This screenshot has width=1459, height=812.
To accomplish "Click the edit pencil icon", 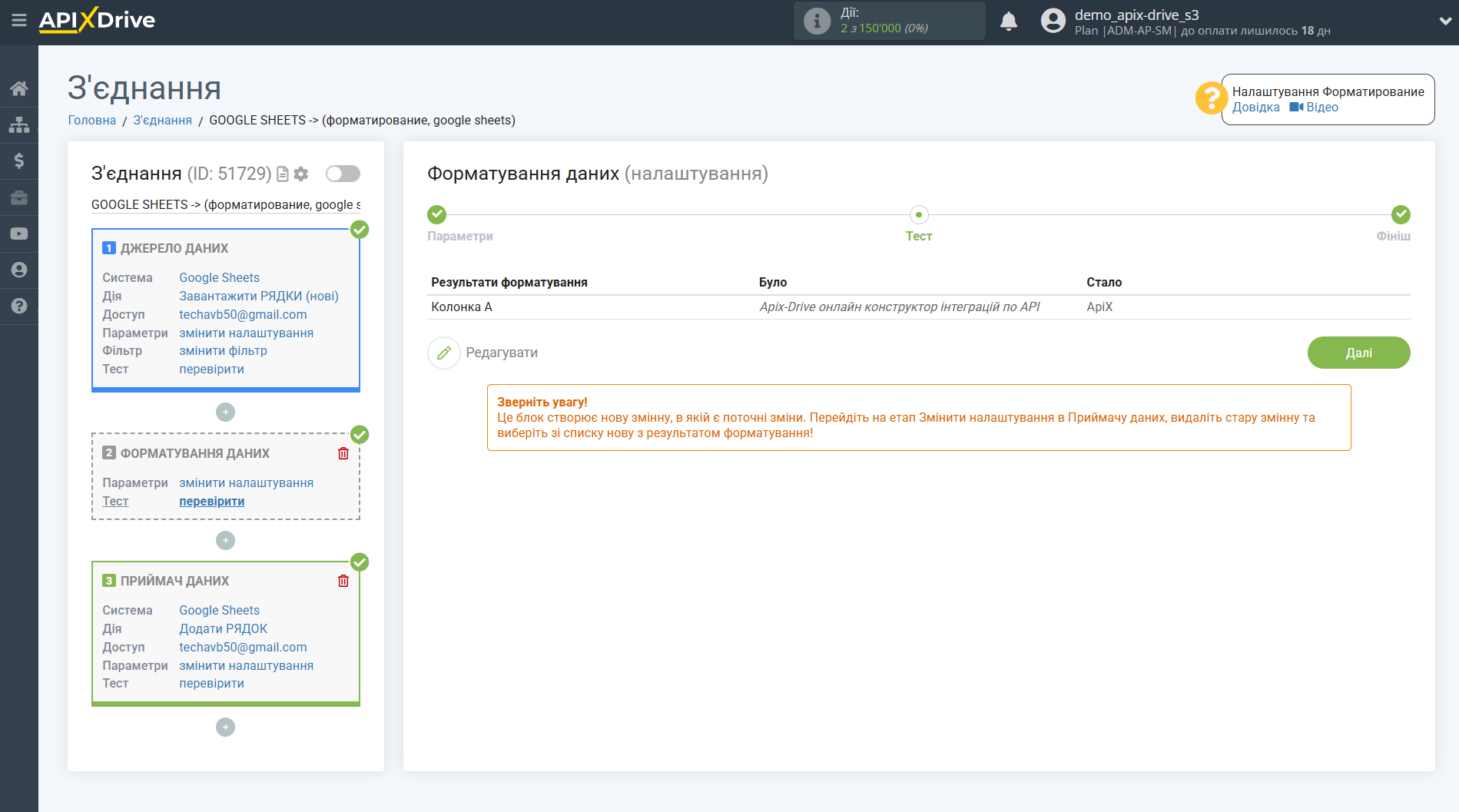I will [444, 353].
